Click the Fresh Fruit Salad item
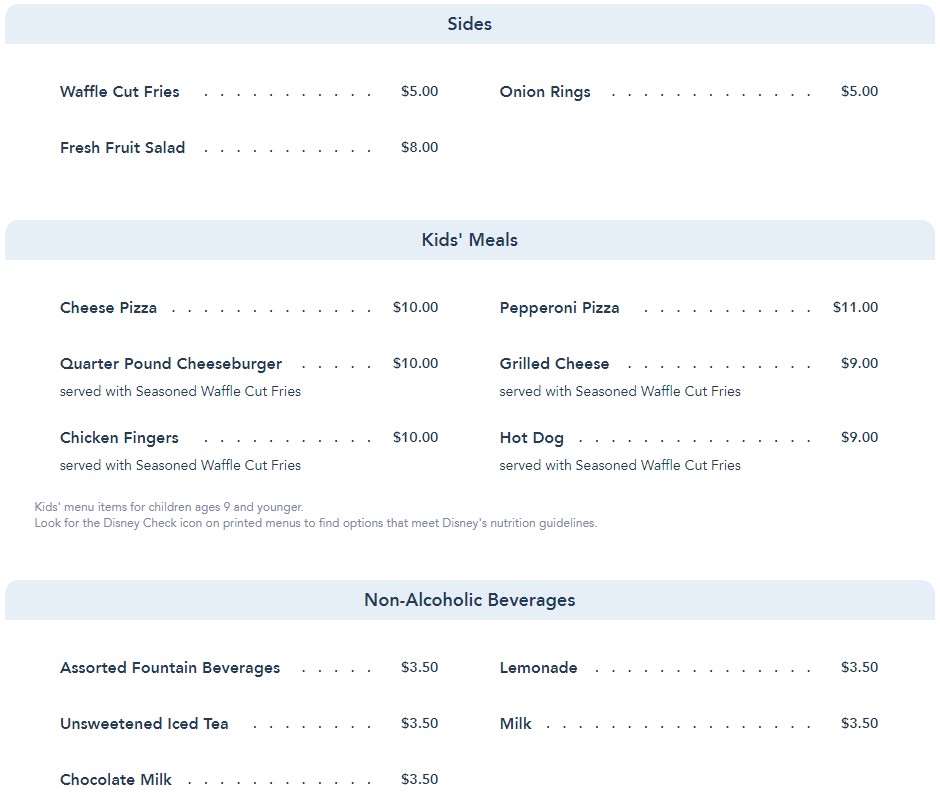Screen dimensions: 940x810 click(x=122, y=148)
